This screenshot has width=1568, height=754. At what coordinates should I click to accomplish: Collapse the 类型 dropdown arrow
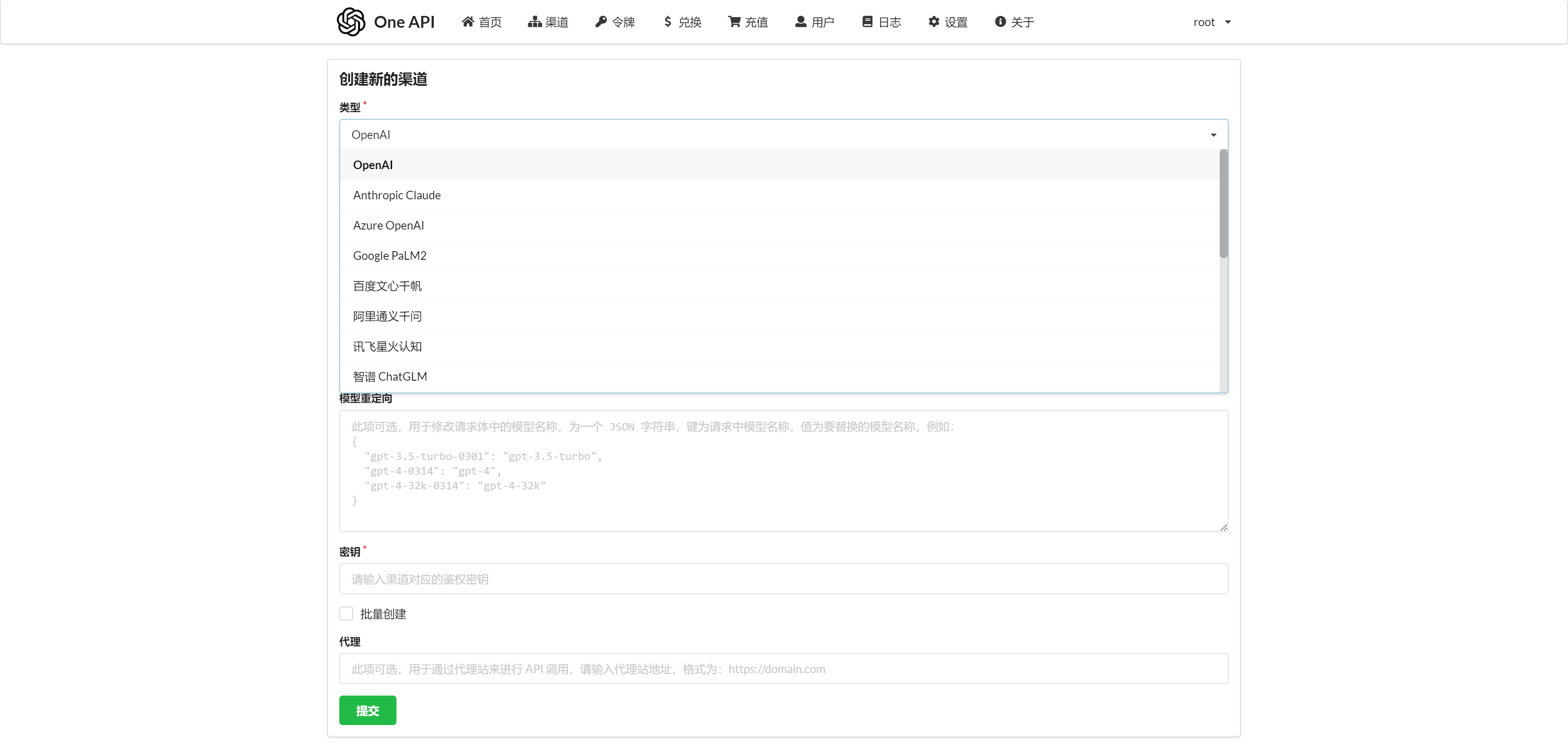pos(1213,135)
